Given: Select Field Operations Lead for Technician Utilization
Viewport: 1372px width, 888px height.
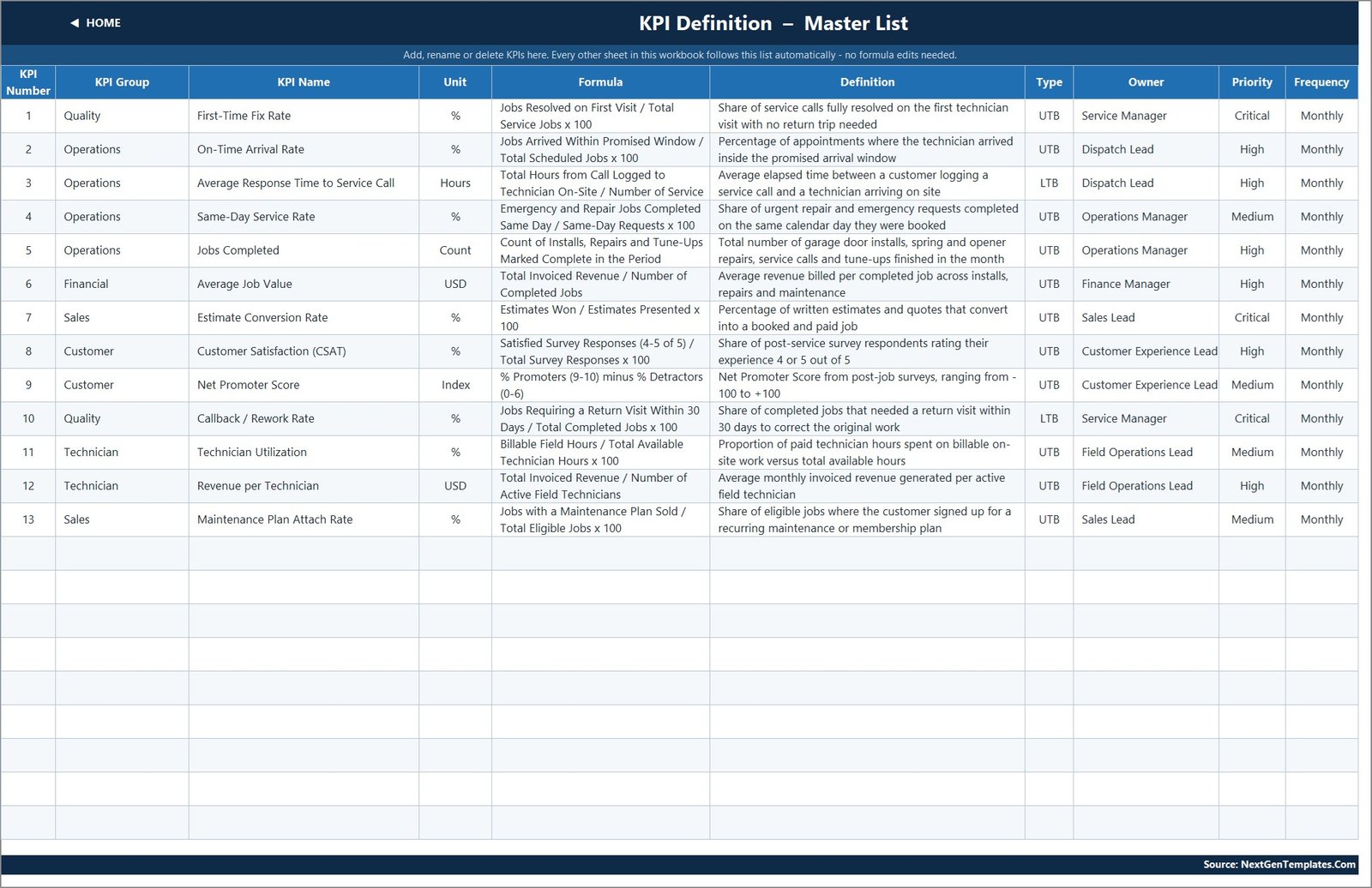Looking at the screenshot, I should click(1146, 452).
